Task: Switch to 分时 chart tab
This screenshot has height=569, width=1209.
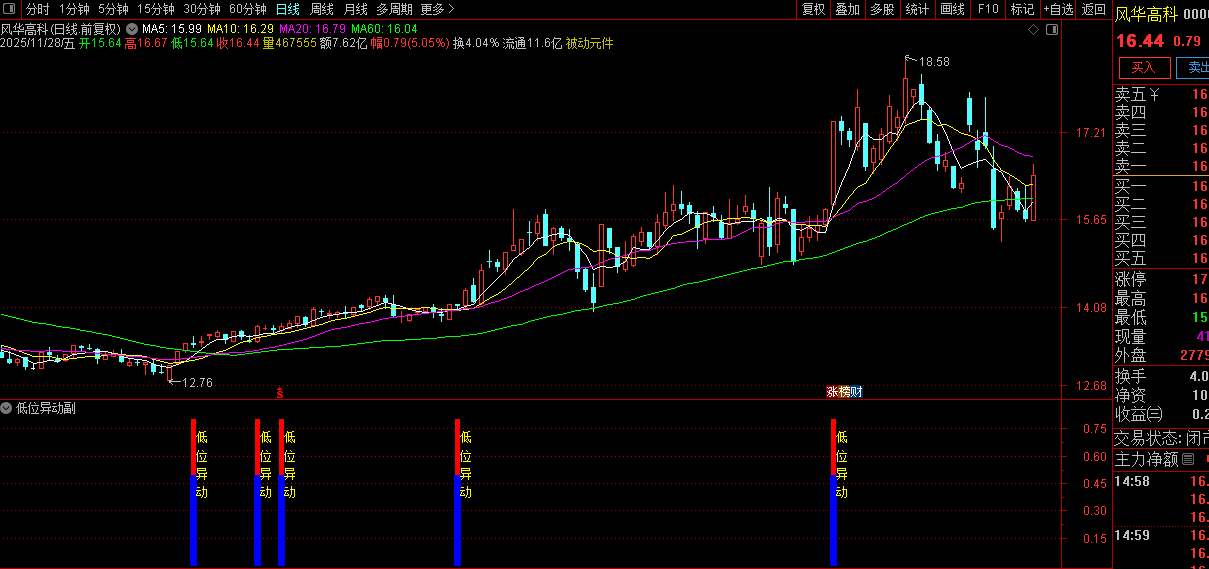Action: point(37,9)
